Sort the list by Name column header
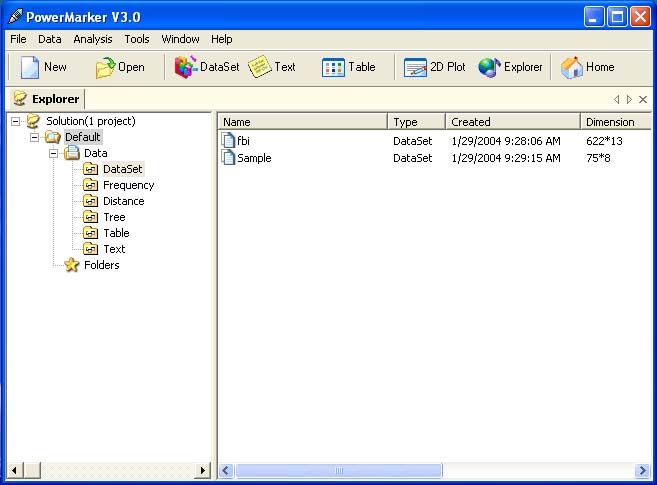 (x=303, y=122)
